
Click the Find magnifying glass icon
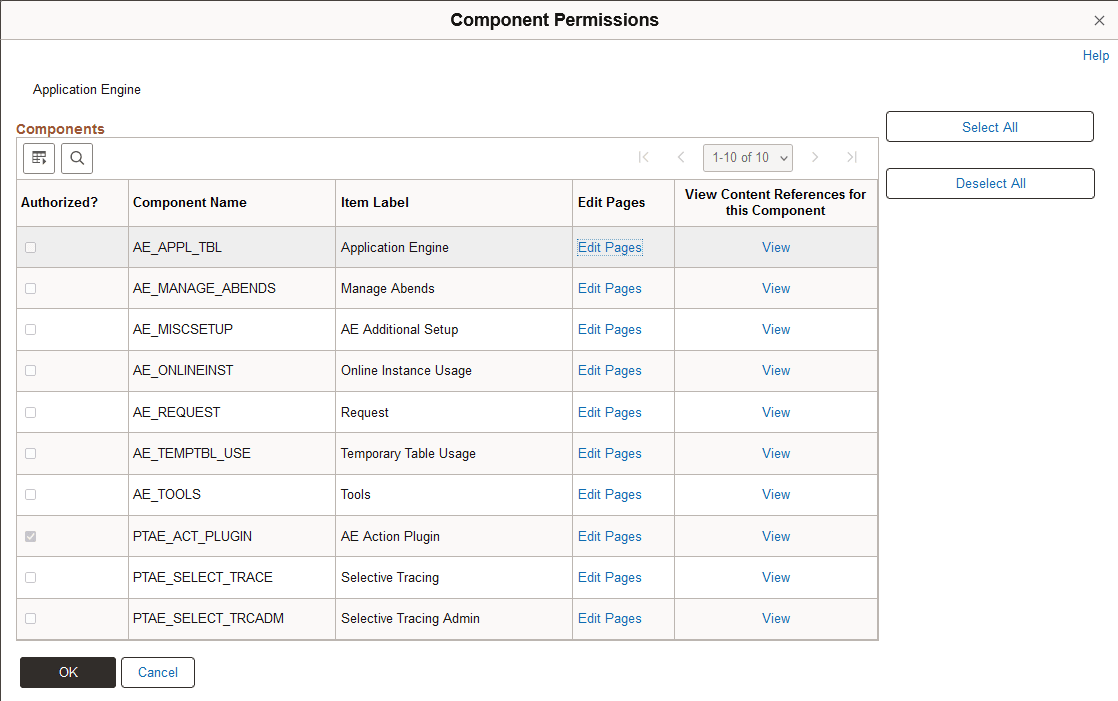click(x=77, y=158)
